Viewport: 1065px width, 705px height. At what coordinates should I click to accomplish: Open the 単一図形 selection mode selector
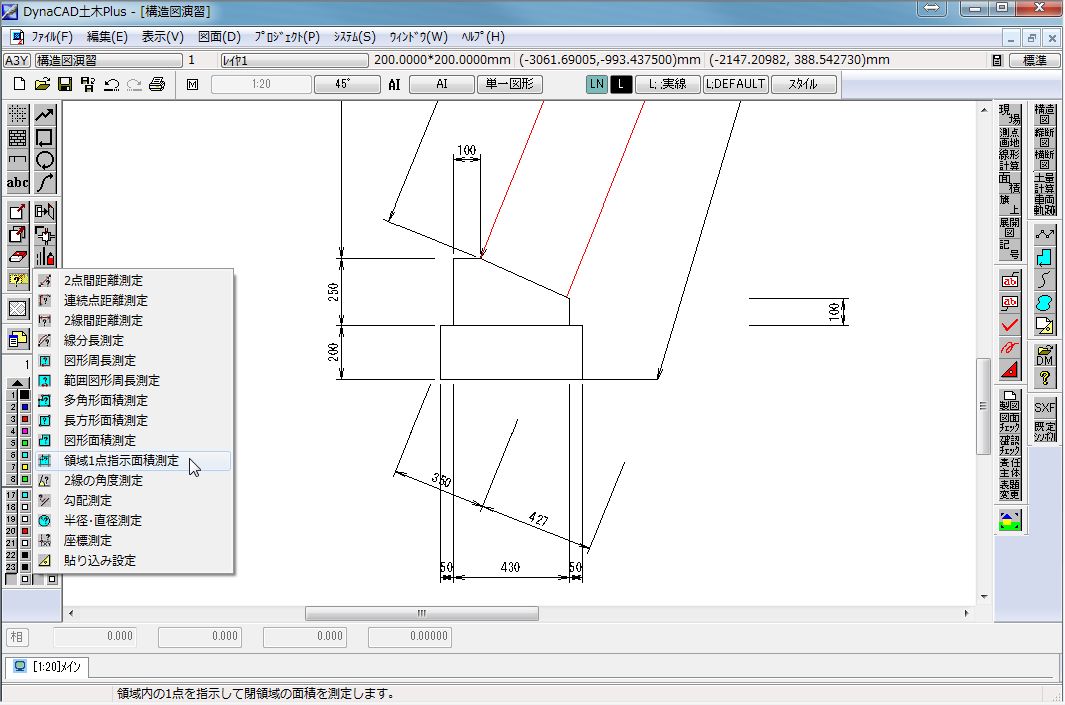tap(509, 84)
